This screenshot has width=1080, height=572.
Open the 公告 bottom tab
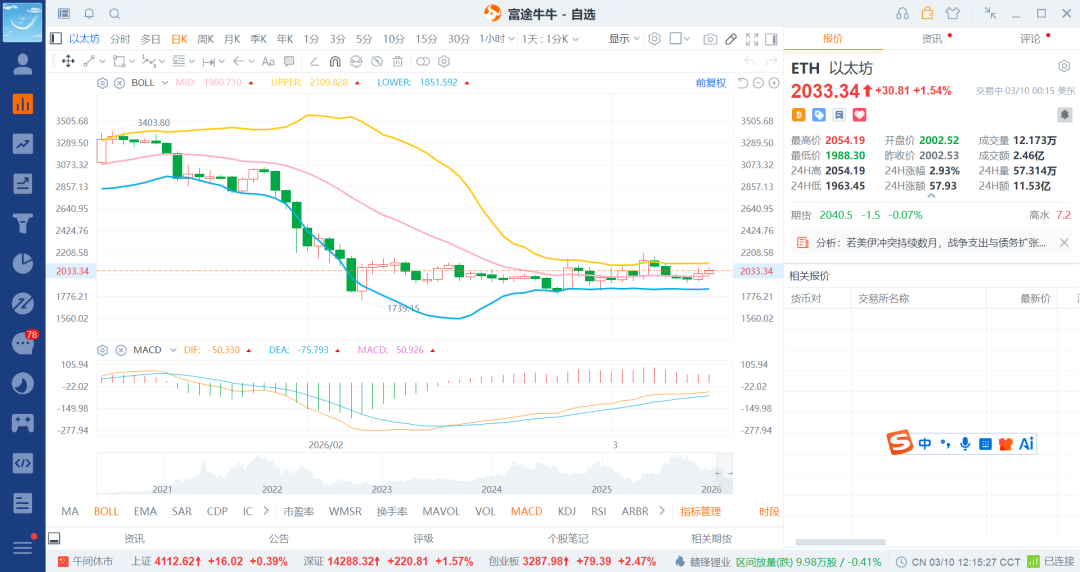[279, 538]
